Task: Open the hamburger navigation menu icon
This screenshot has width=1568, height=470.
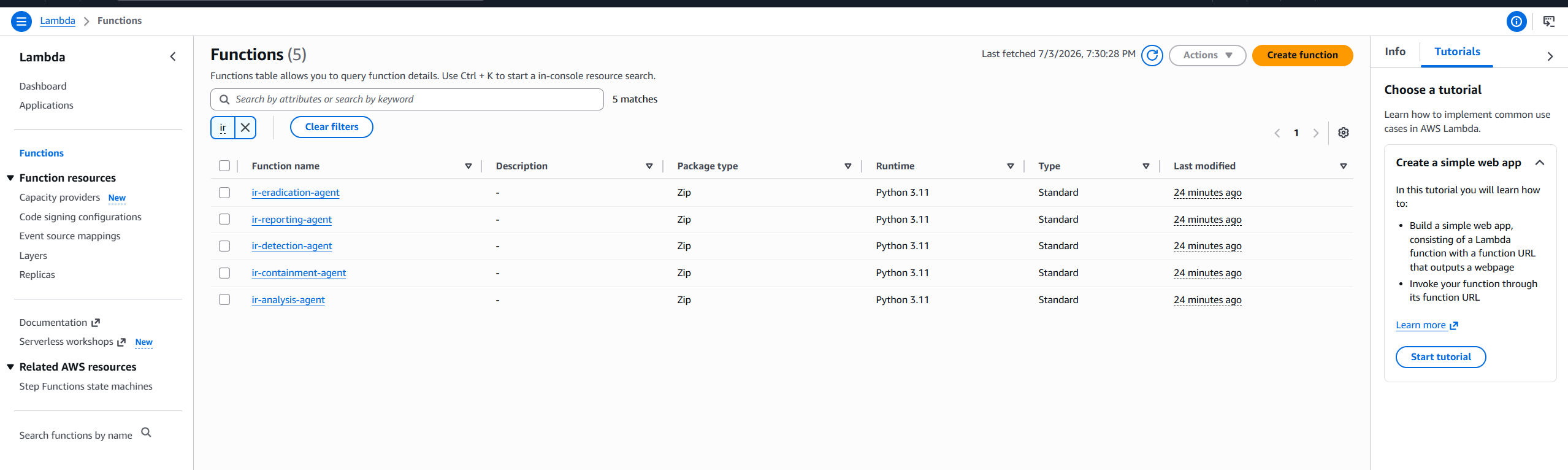Action: pos(21,21)
